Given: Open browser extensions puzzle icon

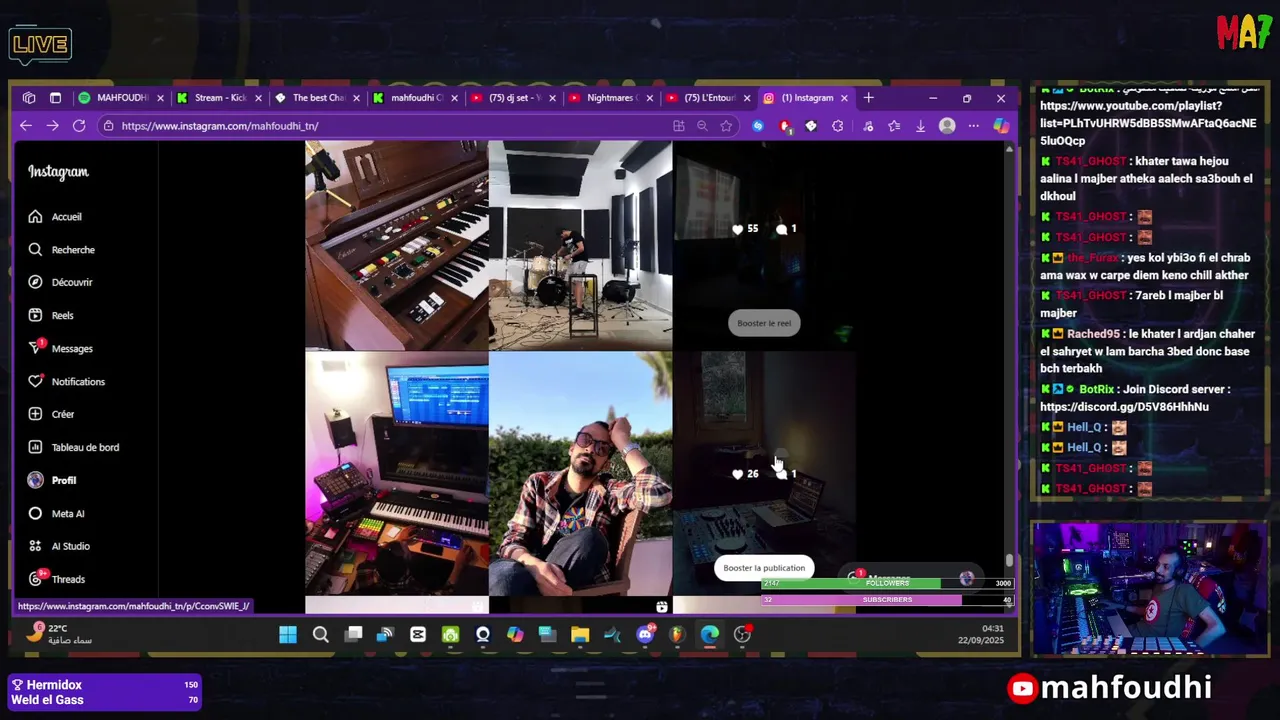Looking at the screenshot, I should click(x=838, y=126).
